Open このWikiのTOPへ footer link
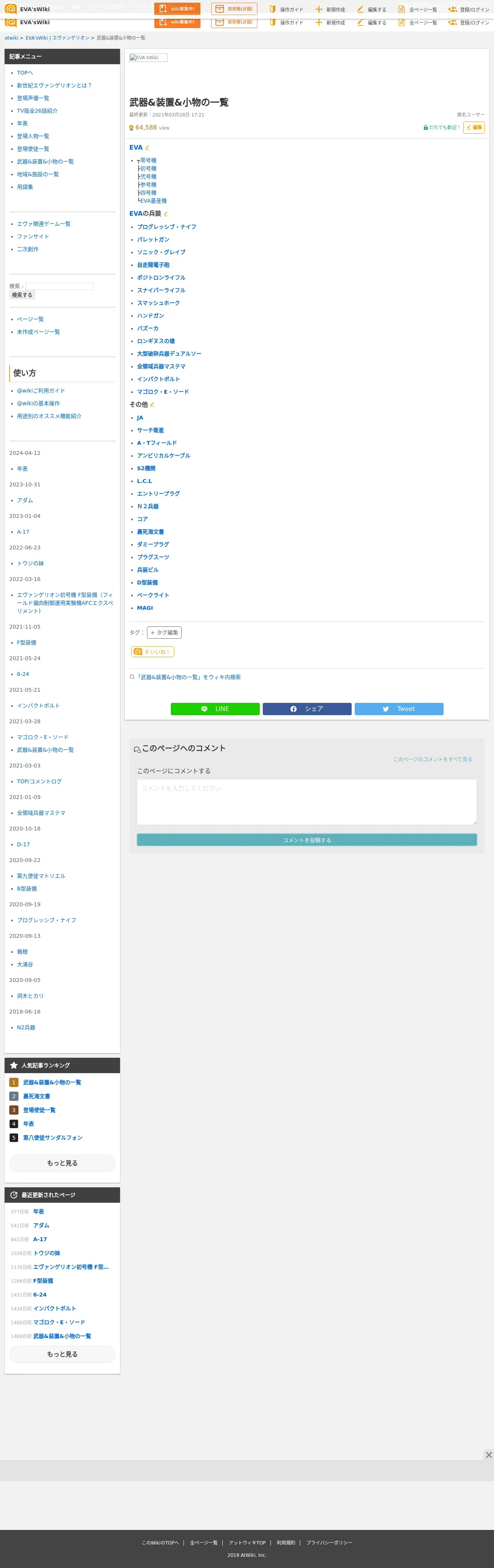Viewport: 494px width, 1568px height. click(160, 1543)
